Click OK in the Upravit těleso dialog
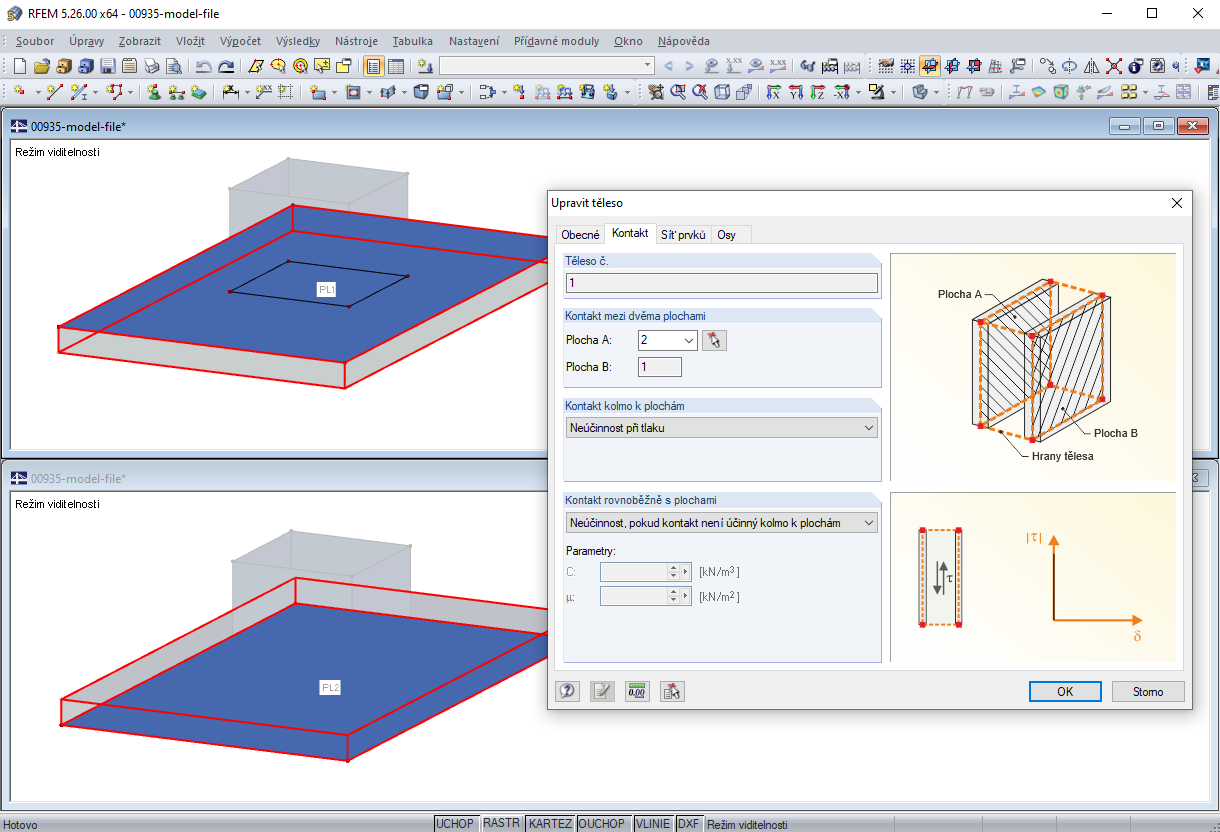Screen dimensions: 1220x832 1065,691
